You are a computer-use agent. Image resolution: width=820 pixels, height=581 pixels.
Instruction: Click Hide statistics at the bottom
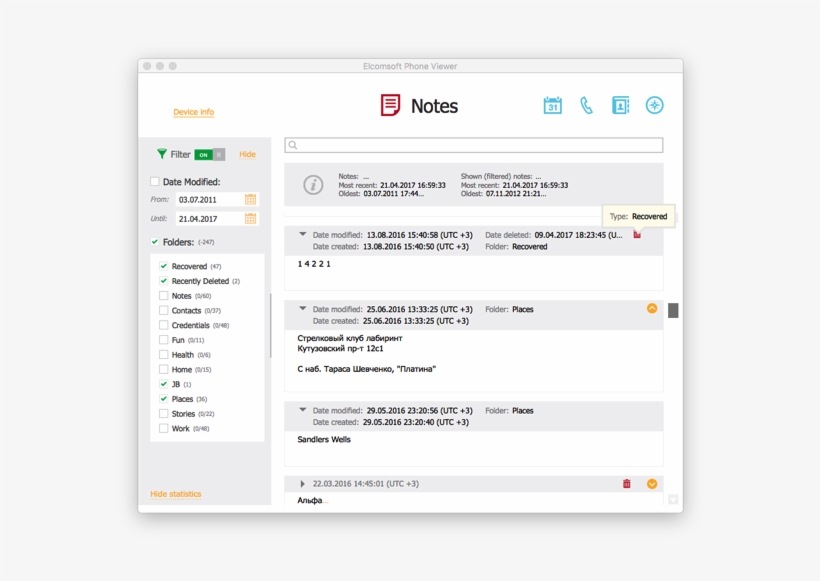tap(176, 493)
